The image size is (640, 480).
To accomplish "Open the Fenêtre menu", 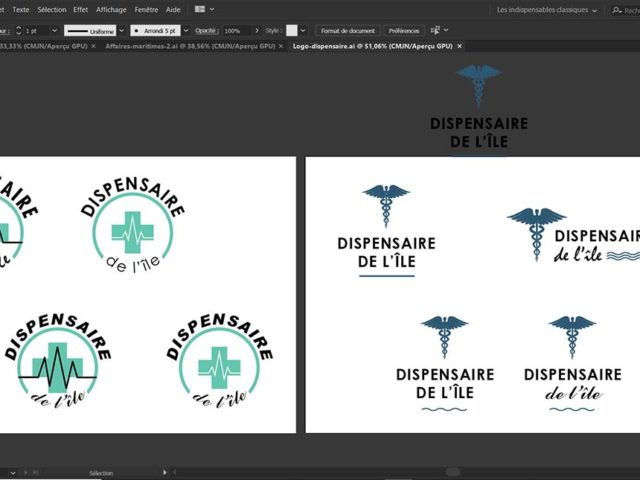I will point(145,9).
